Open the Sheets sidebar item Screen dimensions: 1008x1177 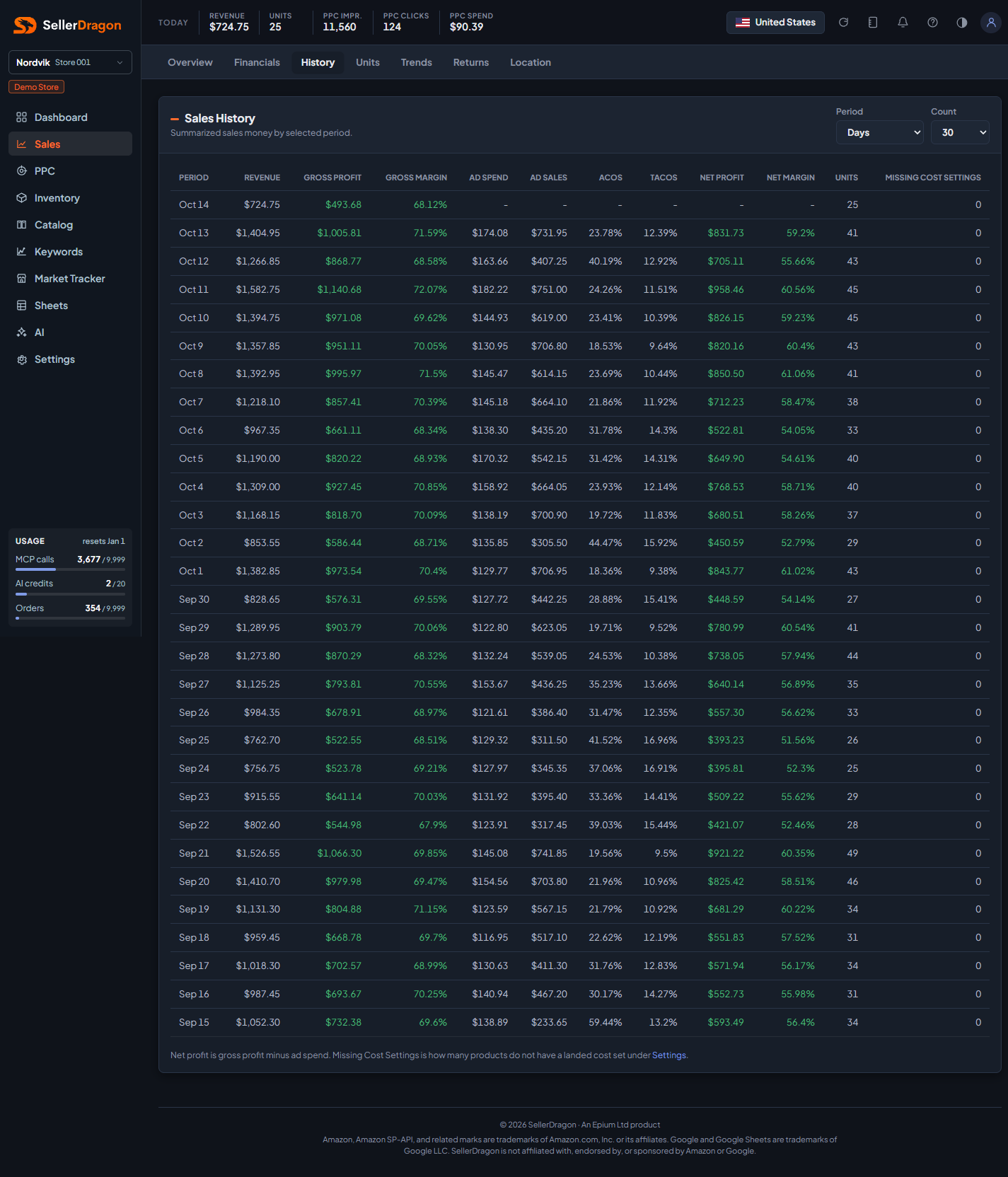point(70,306)
